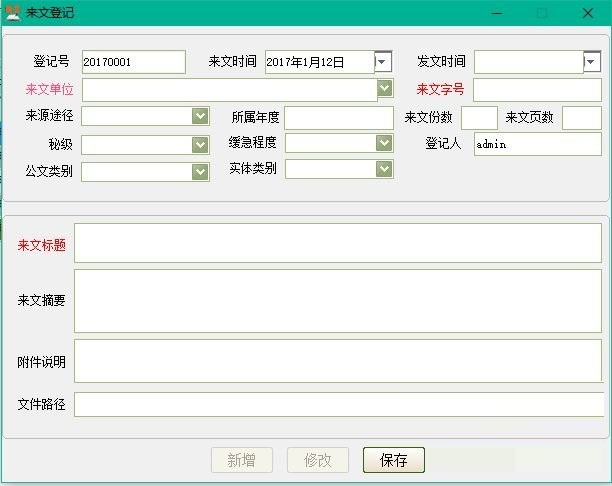The image size is (612, 486).
Task: Click the 来文登记 window title icon
Action: 12,13
